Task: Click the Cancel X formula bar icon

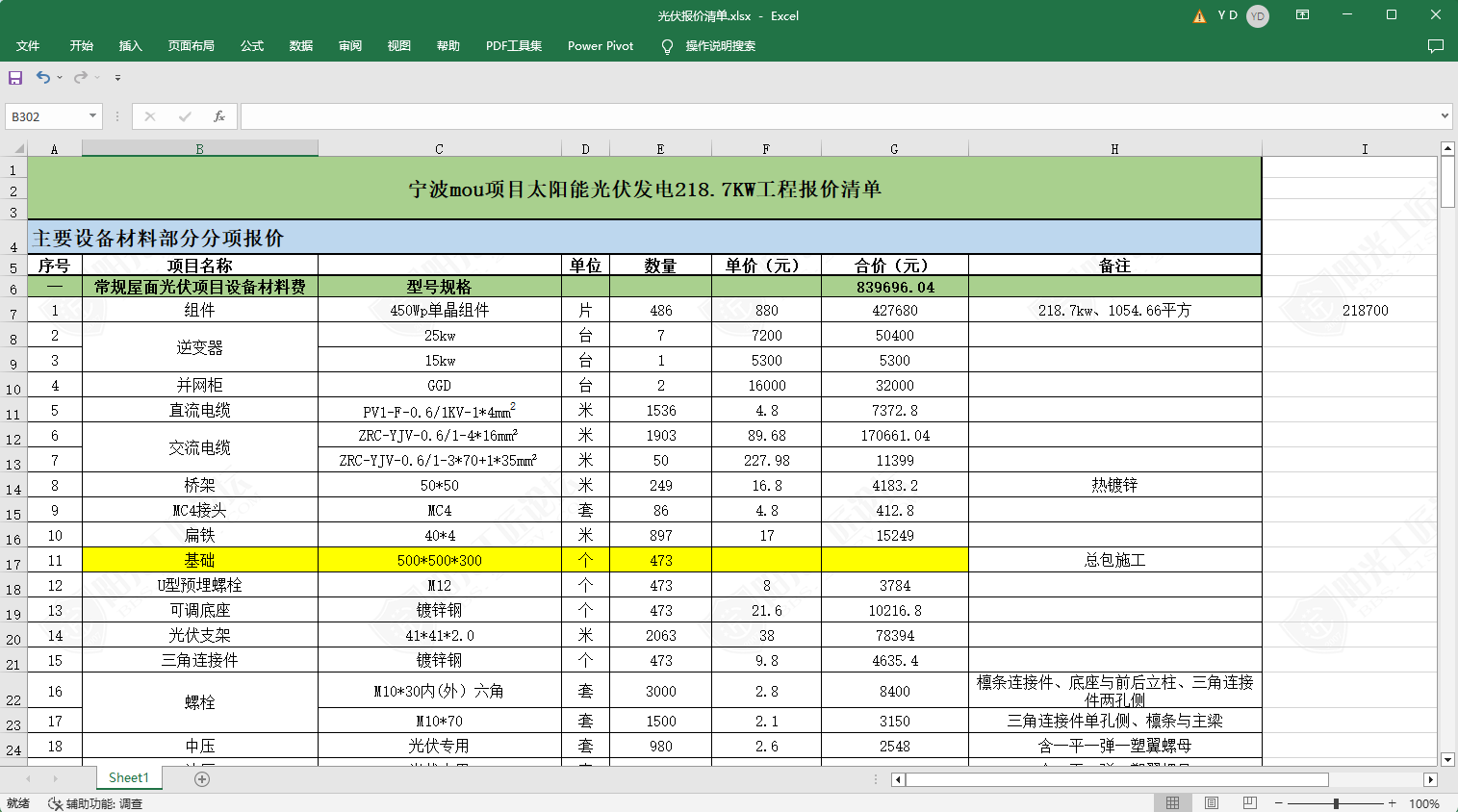Action: [150, 116]
